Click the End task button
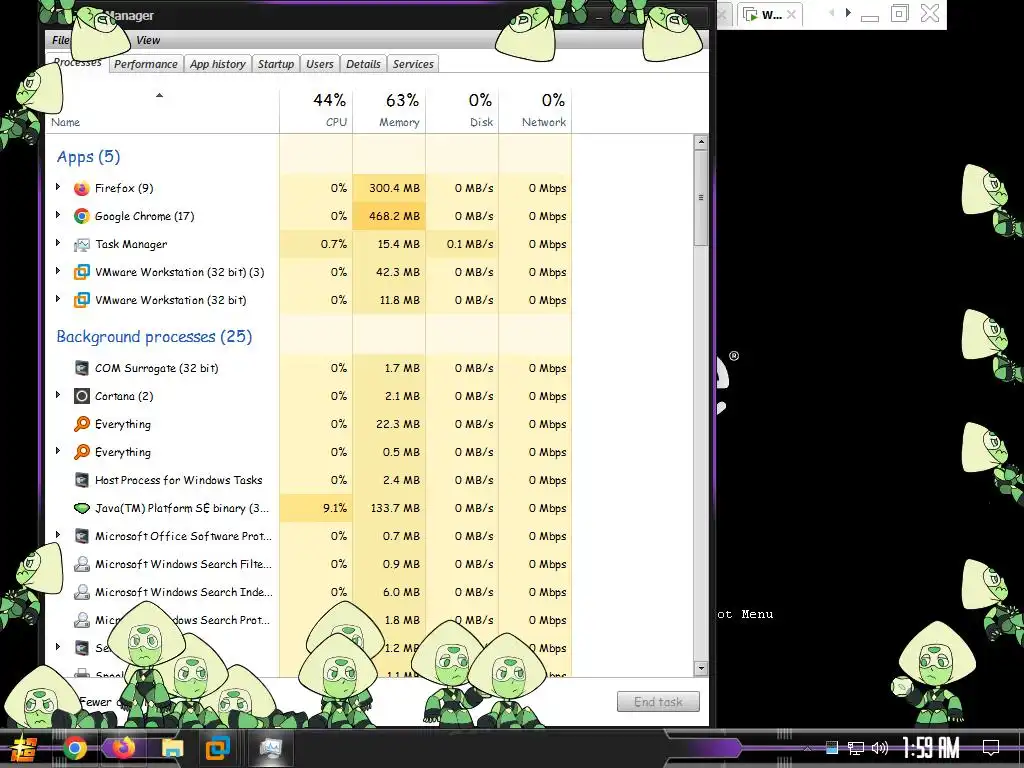The image size is (1024, 768). (x=658, y=702)
